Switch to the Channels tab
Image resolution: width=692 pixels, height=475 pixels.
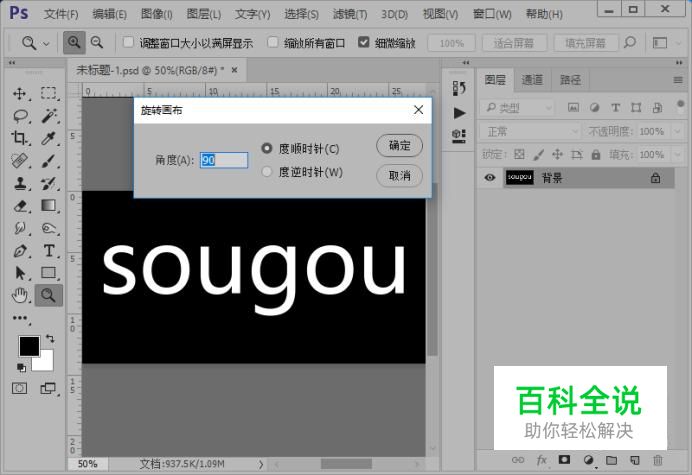[532, 80]
